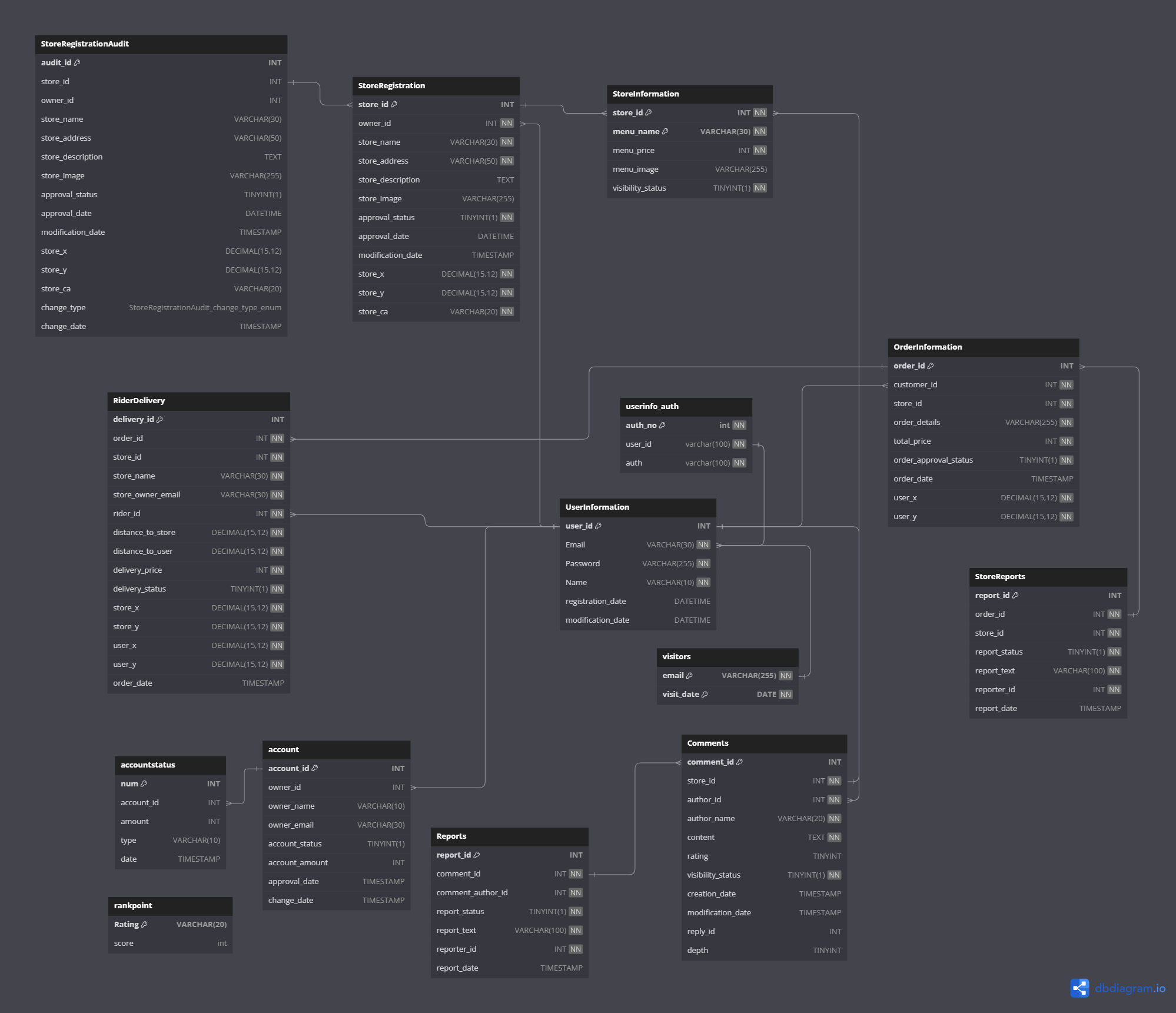Click the NN badge on menu_price row
The height and width of the screenshot is (1013, 1176).
tap(760, 150)
